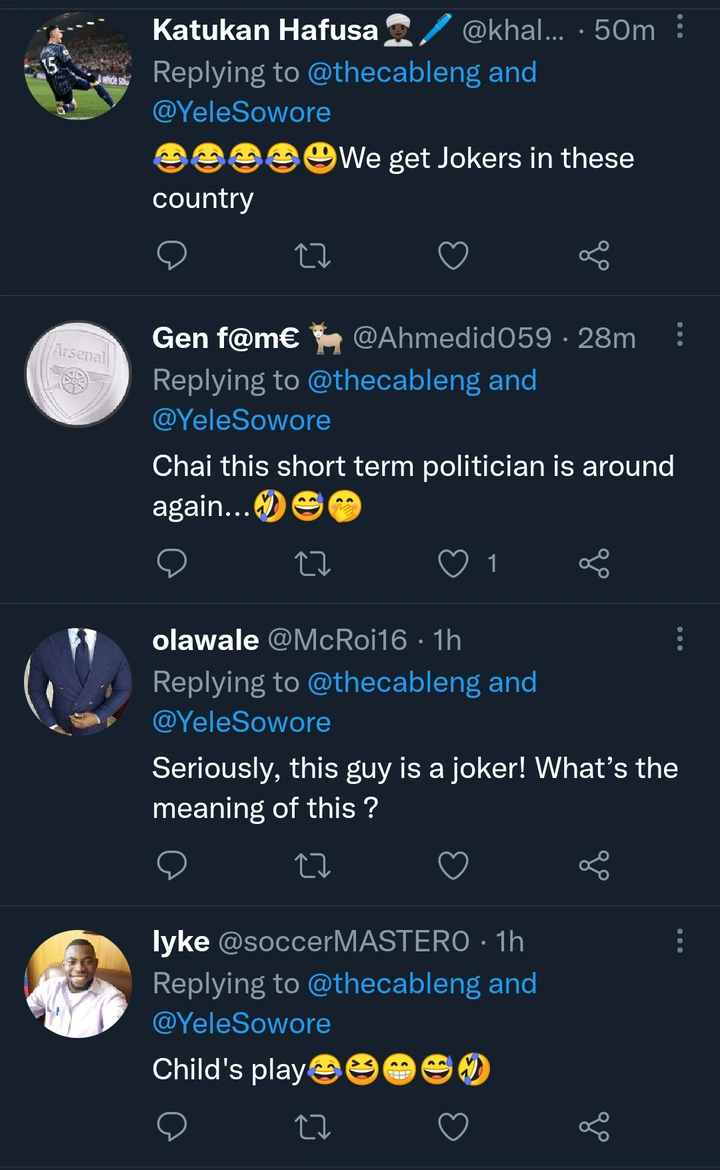
Task: Retweet Katukan Hafusa's Jokers tweet
Action: 314,257
